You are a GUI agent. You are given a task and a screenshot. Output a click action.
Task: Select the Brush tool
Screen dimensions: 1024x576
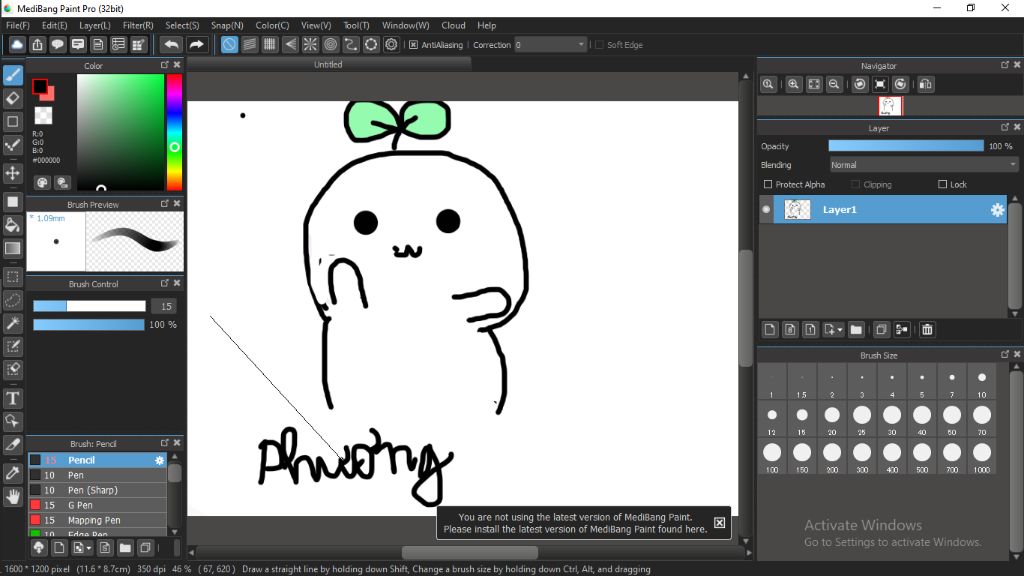coord(12,75)
